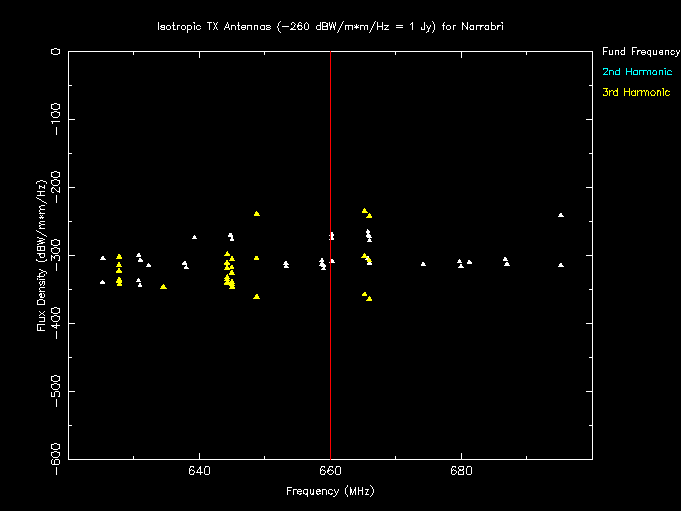Click the 660 tick label on x-axis
The height and width of the screenshot is (511, 681).
[330, 471]
